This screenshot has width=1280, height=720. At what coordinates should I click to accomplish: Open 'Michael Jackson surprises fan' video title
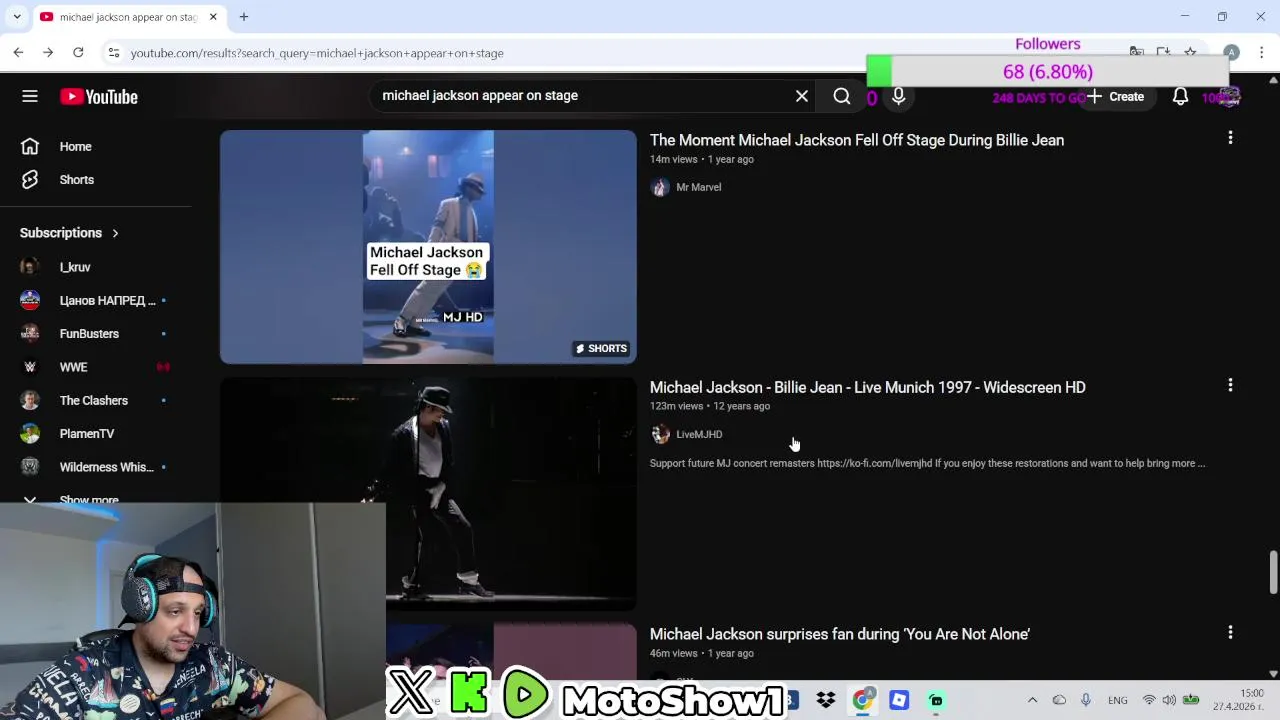click(x=840, y=634)
